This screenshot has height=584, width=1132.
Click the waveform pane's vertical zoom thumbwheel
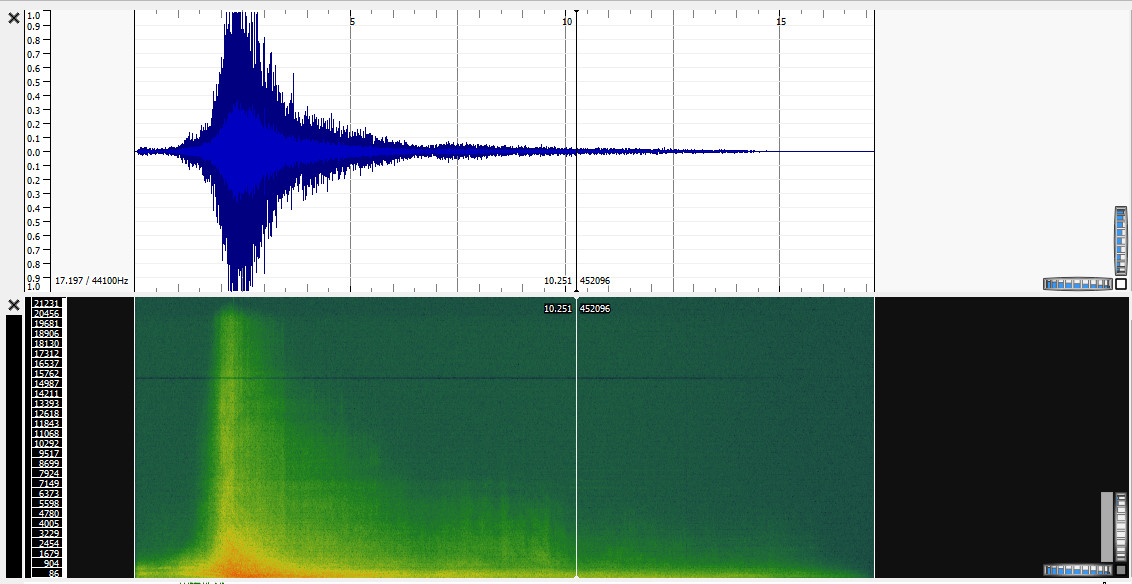click(x=1121, y=240)
